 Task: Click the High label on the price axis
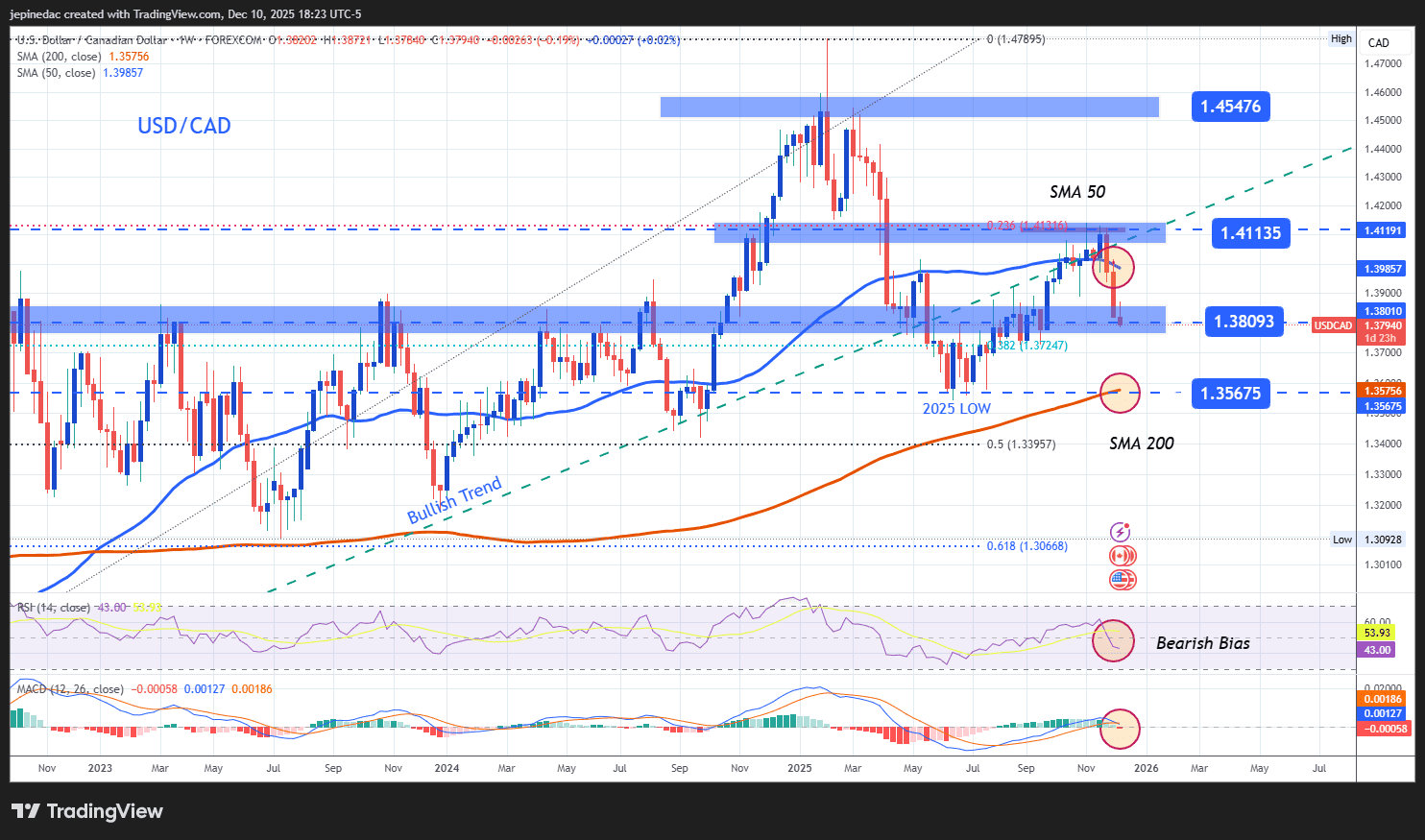click(x=1341, y=38)
